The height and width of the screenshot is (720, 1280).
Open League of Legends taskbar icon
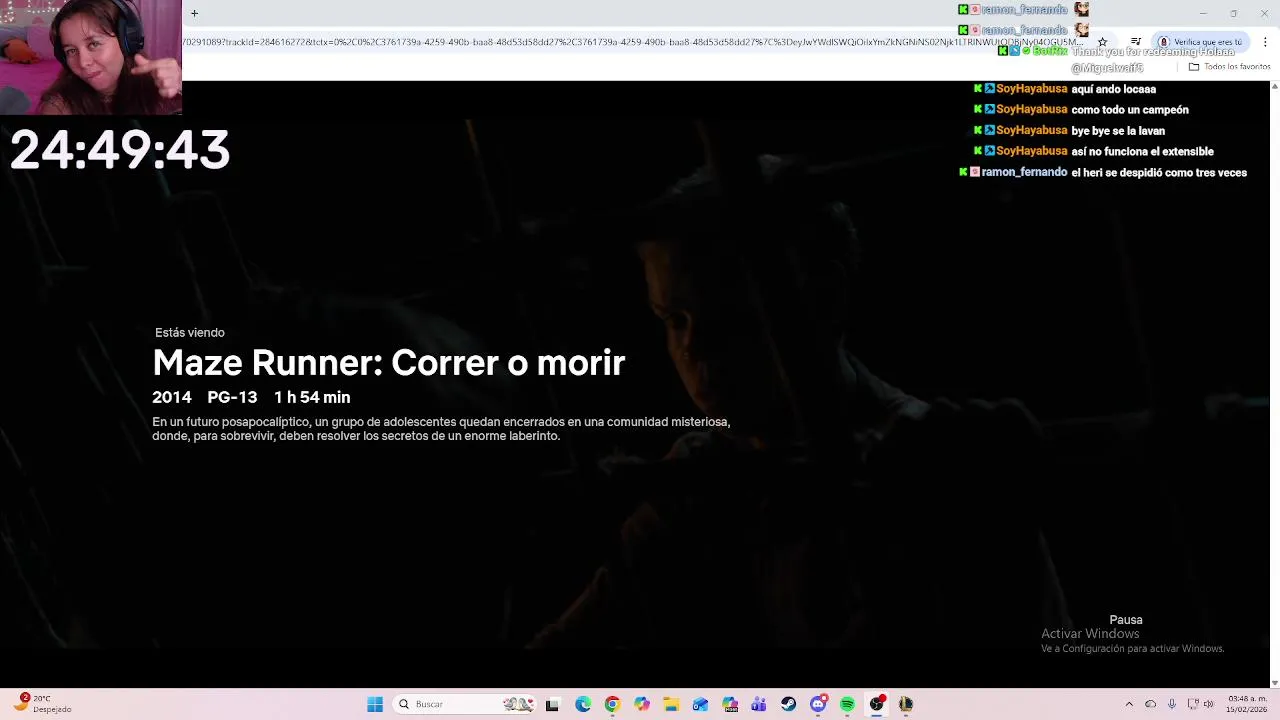tap(906, 704)
